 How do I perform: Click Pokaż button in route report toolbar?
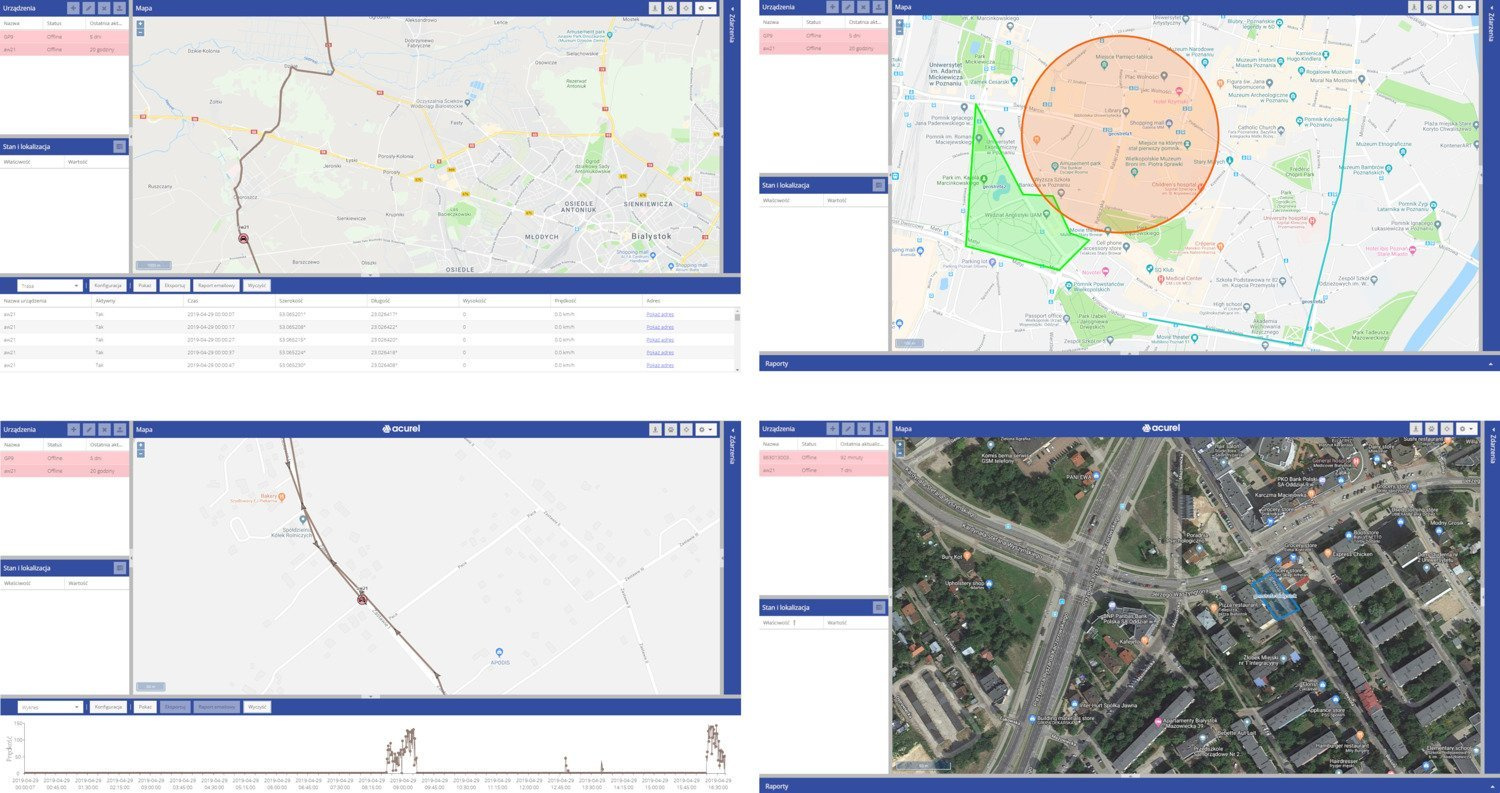[x=145, y=285]
